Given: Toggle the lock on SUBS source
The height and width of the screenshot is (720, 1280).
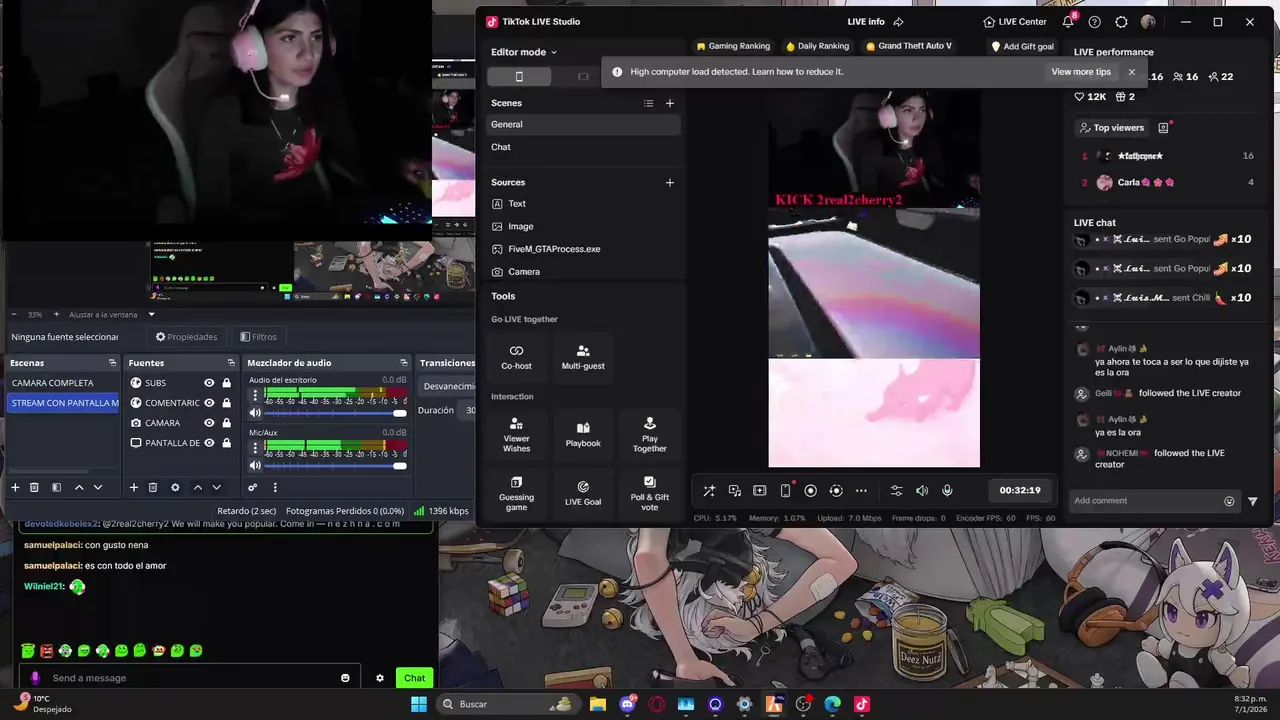Looking at the screenshot, I should [227, 383].
